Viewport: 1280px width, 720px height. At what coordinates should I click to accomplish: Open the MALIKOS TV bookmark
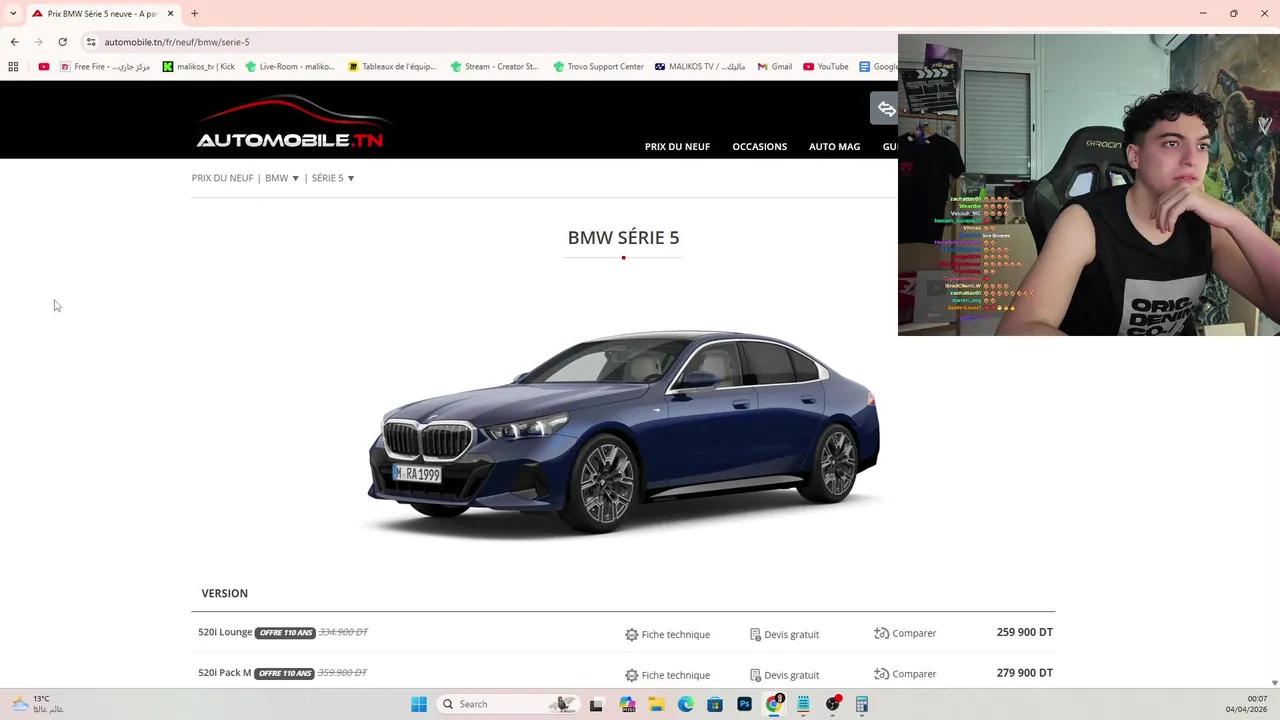[700, 67]
